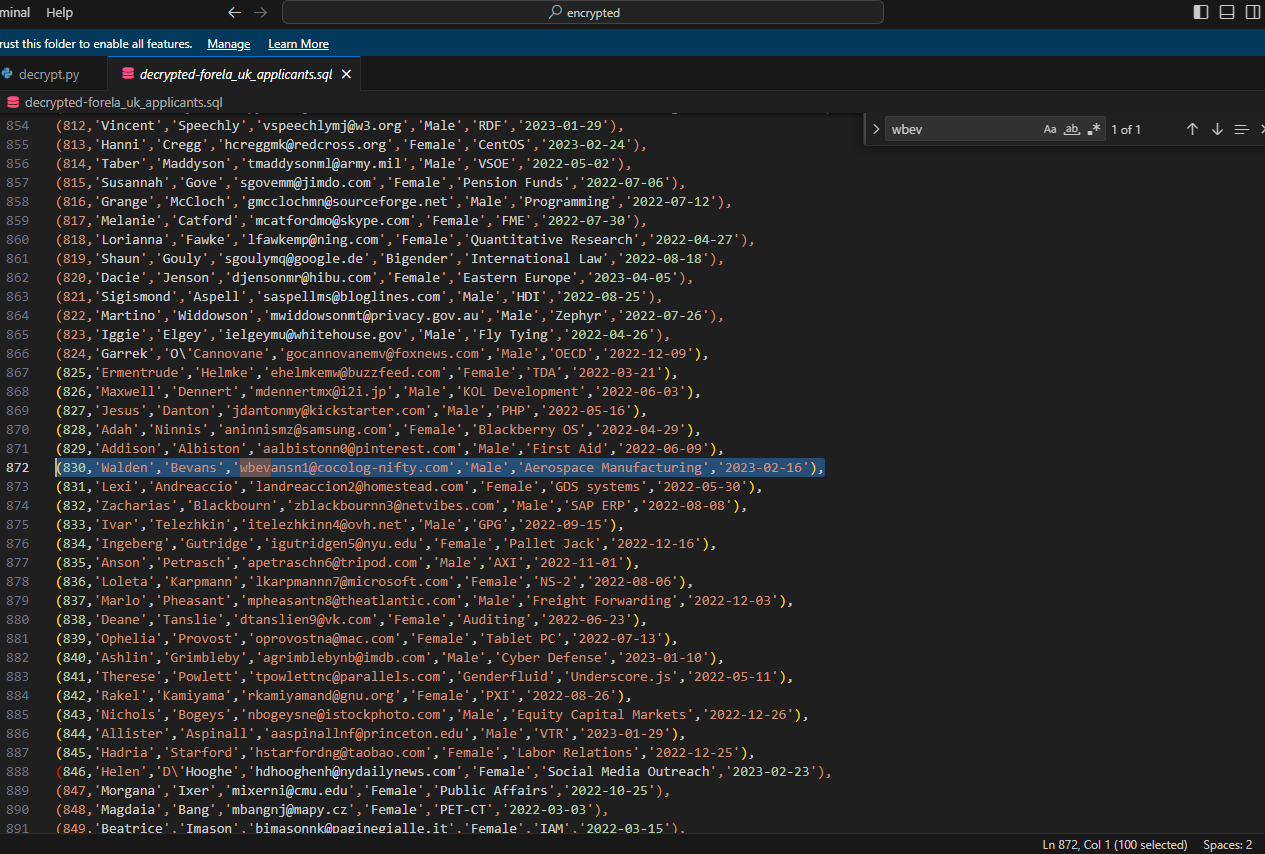Toggle primary side bar layout icon
The height and width of the screenshot is (854, 1265).
point(1201,12)
